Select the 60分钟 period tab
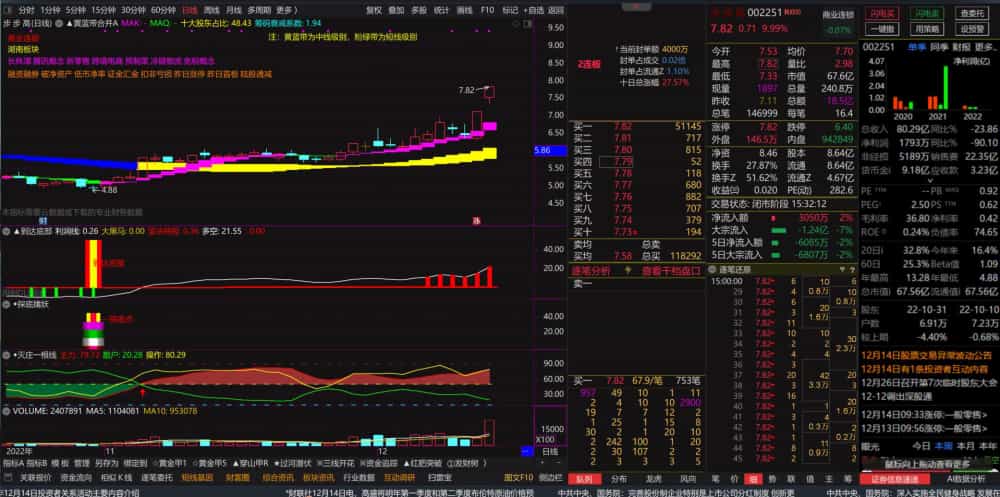The height and width of the screenshot is (497, 1000). [164, 10]
